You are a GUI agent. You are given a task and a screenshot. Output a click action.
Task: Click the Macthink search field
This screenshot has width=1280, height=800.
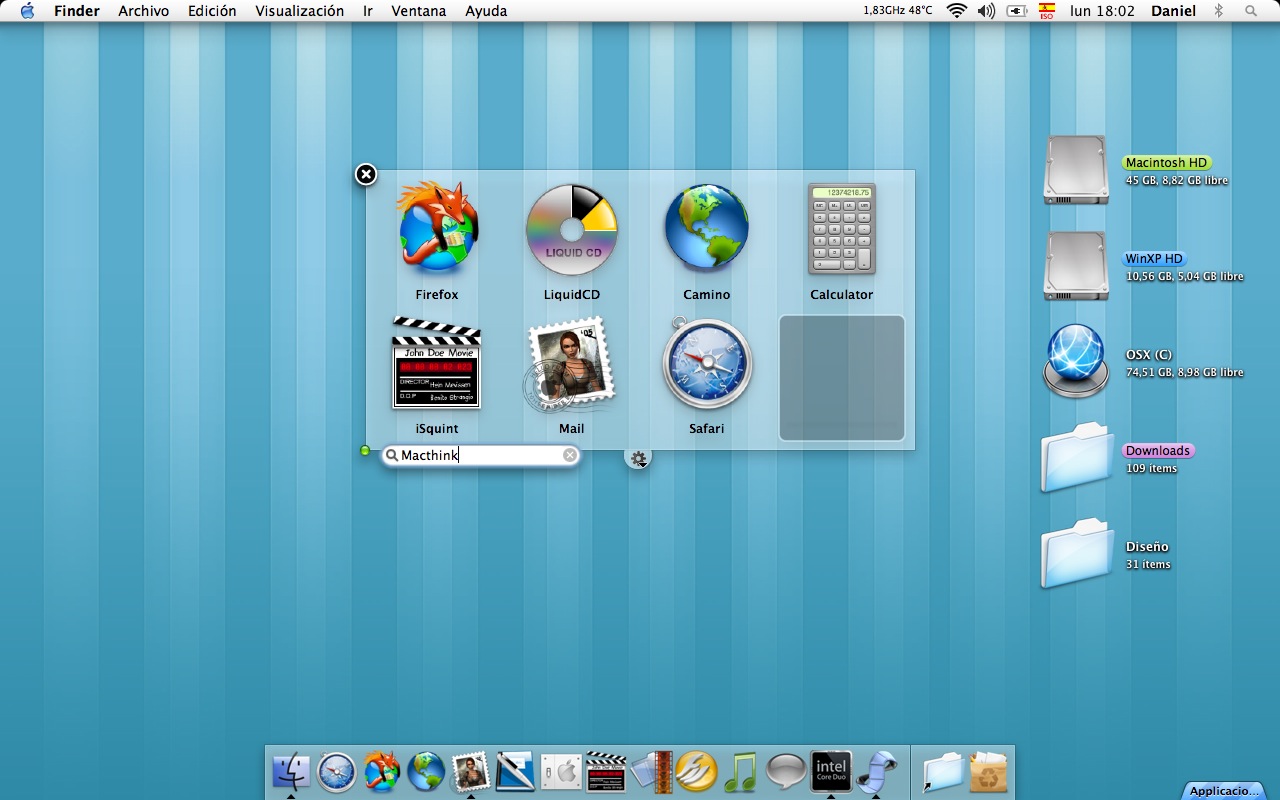tap(481, 455)
